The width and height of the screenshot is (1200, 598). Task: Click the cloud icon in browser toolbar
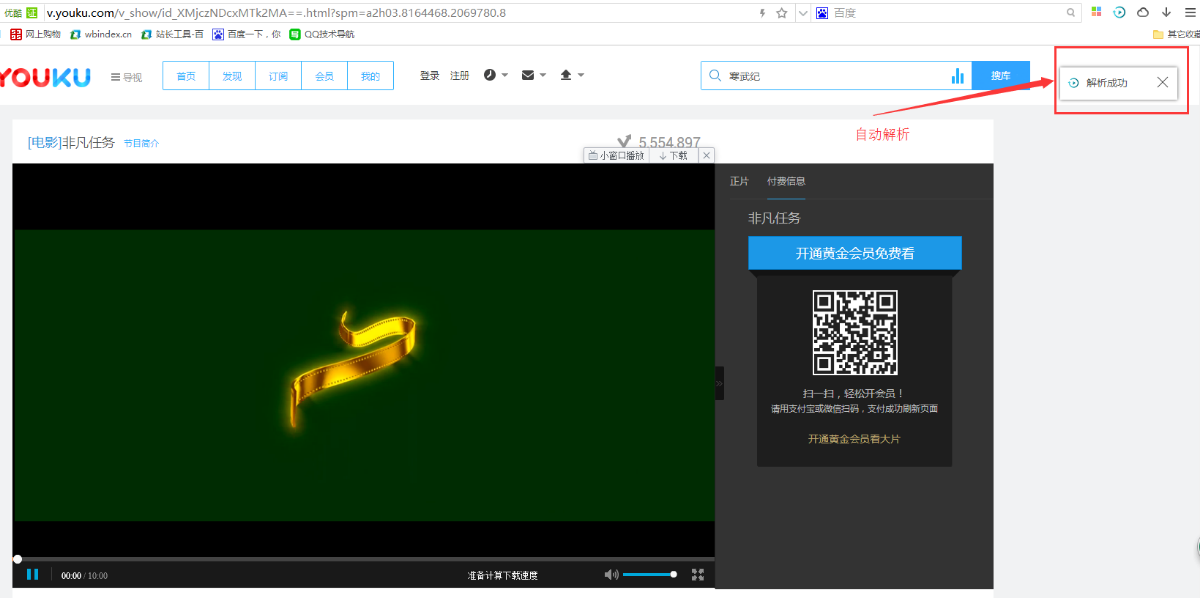[1143, 12]
